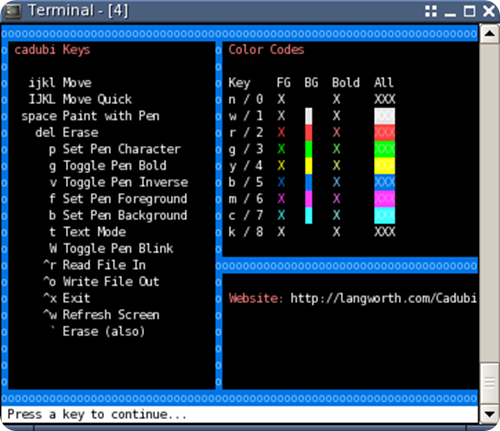Click the yellow All color block
The image size is (500, 431).
pyautogui.click(x=384, y=166)
